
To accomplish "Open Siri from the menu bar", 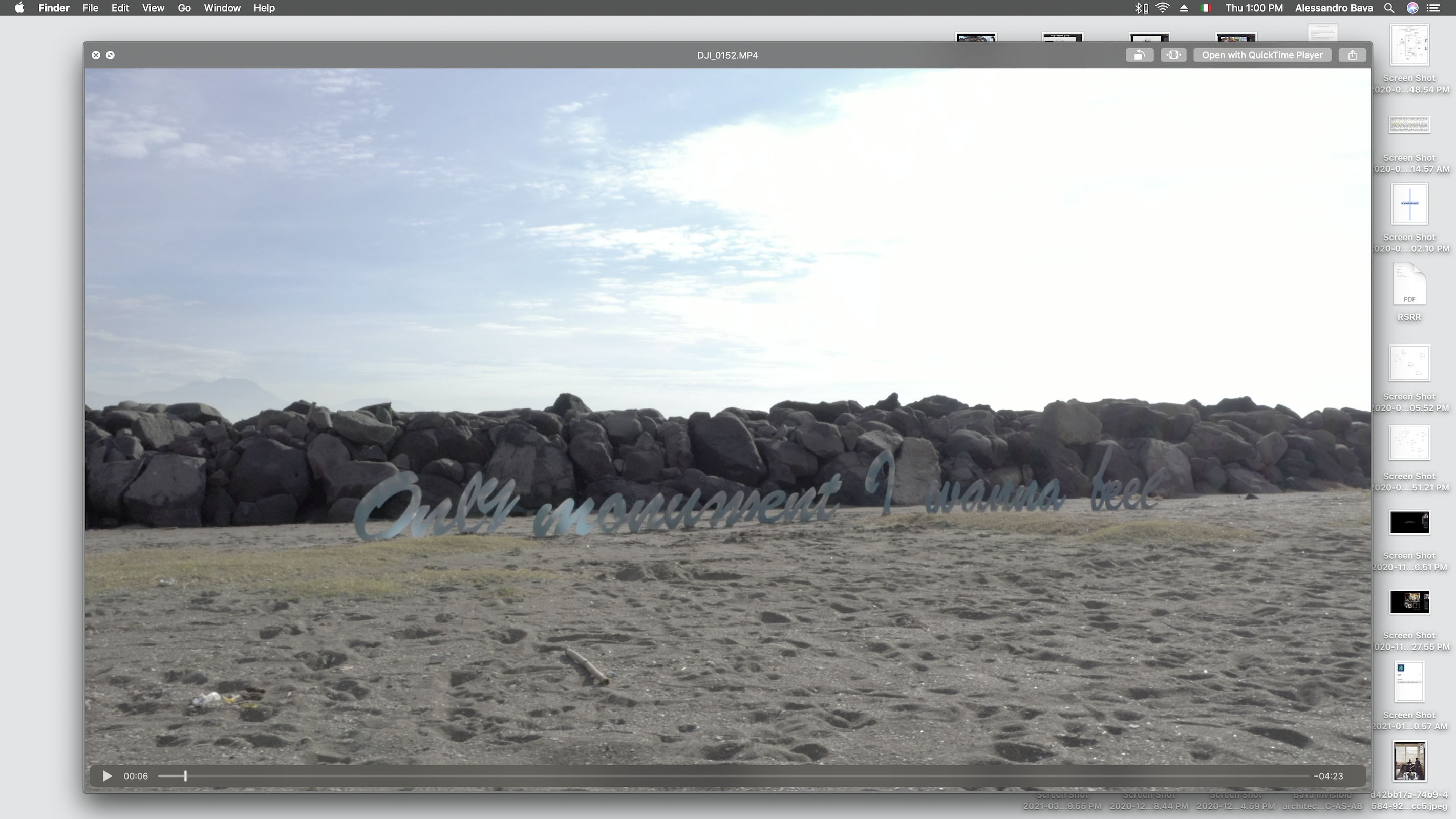I will (1412, 8).
